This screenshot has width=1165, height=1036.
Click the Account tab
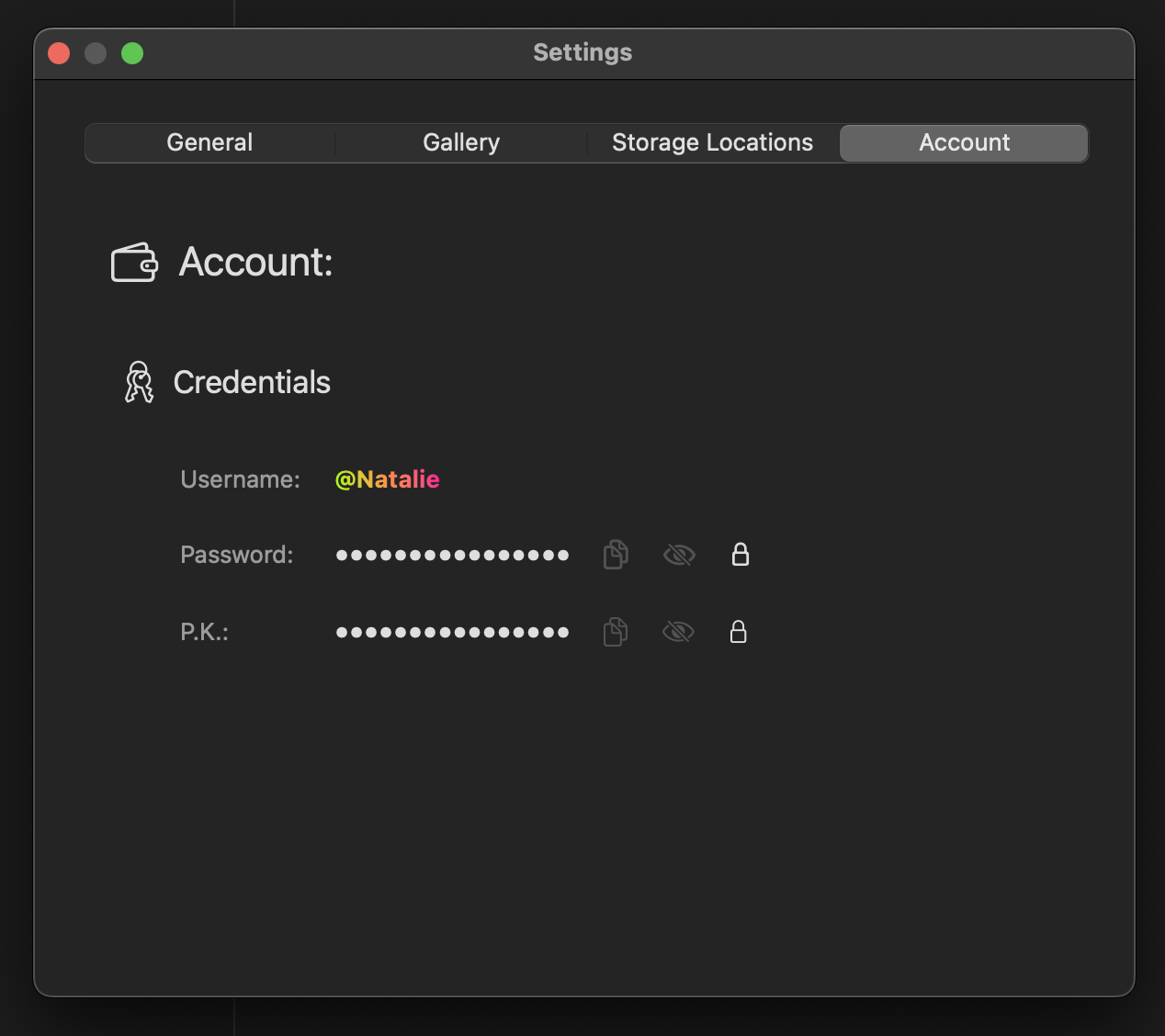pos(964,143)
